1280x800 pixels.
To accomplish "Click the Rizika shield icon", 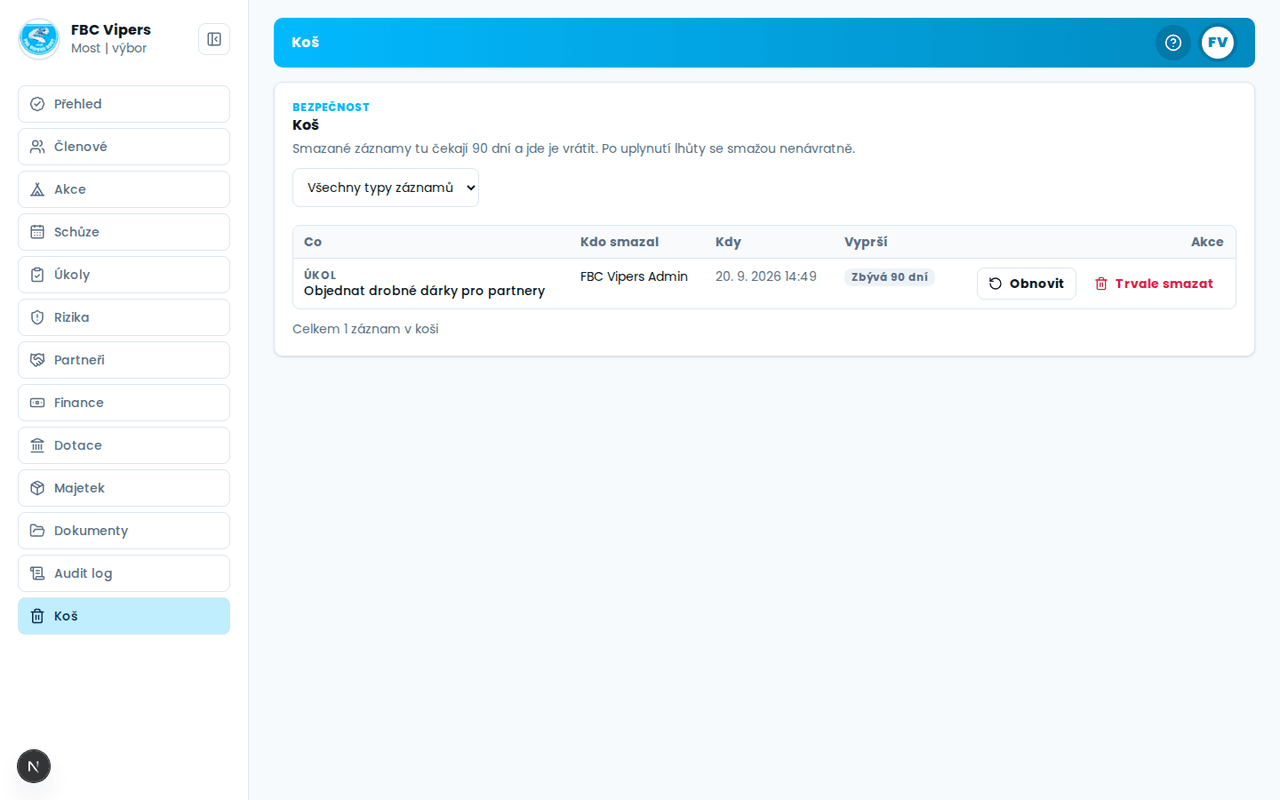I will click(37, 318).
